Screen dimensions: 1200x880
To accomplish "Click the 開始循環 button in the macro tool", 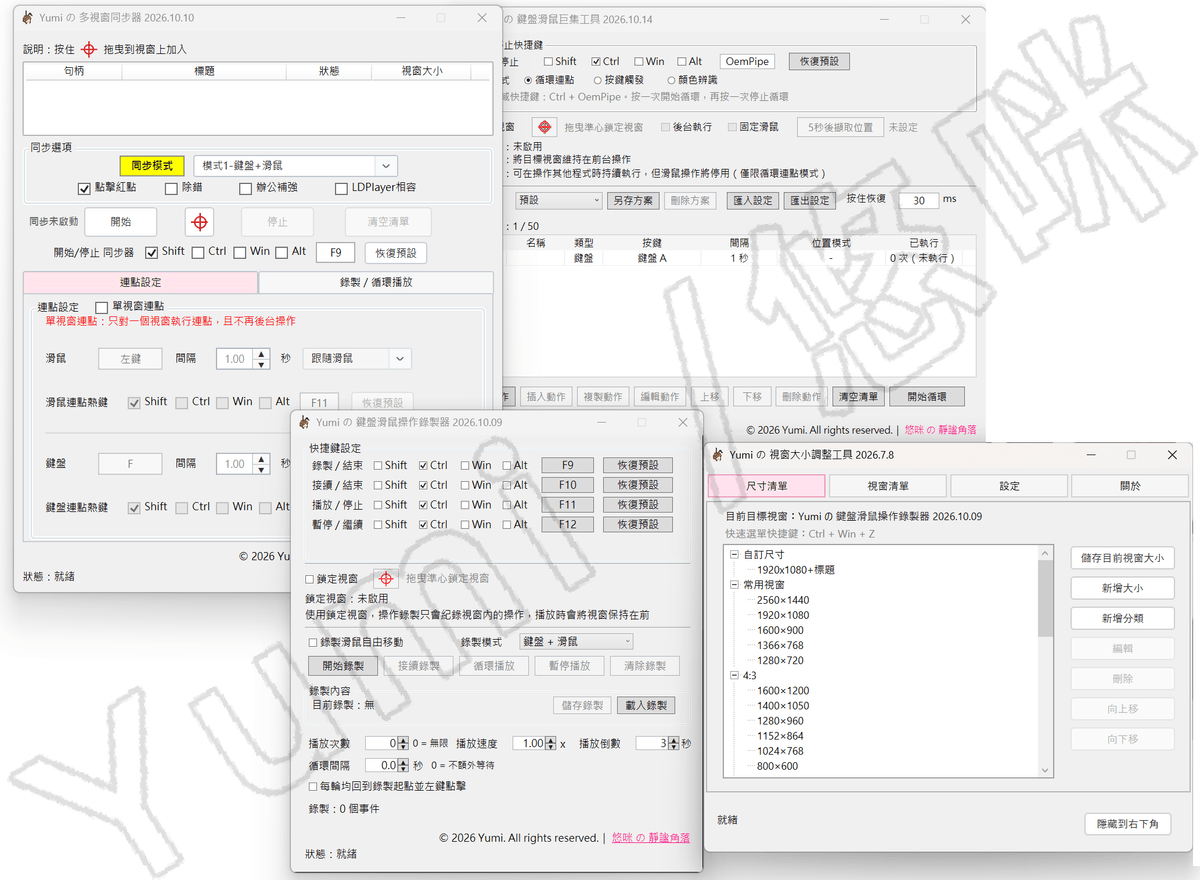I will click(x=926, y=397).
